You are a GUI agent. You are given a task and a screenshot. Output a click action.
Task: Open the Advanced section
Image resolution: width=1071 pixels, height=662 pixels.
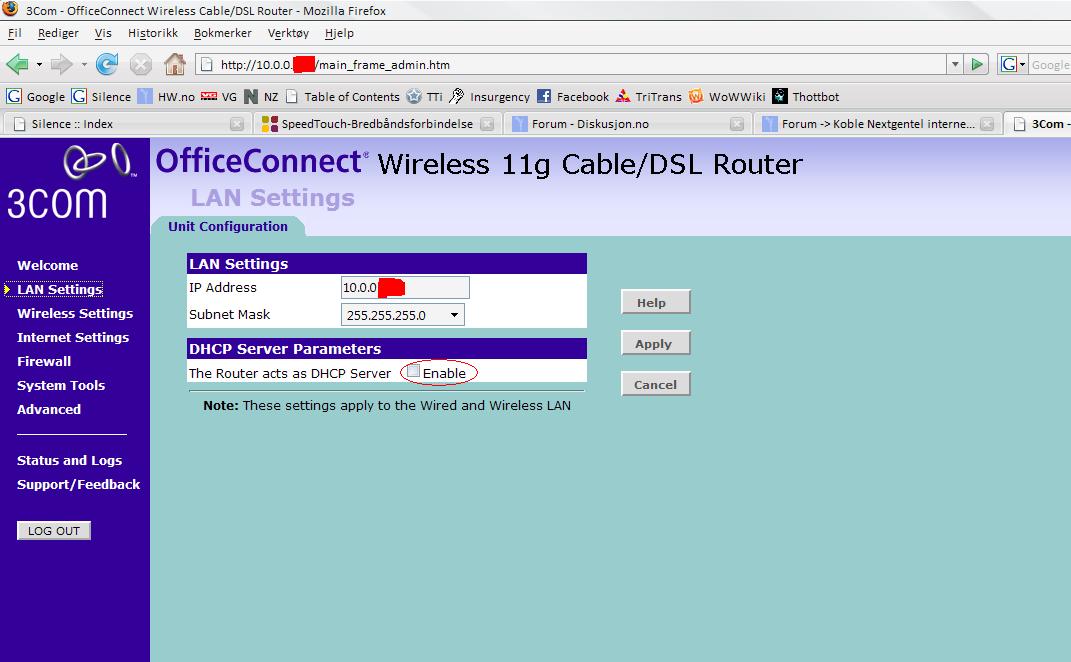click(48, 409)
